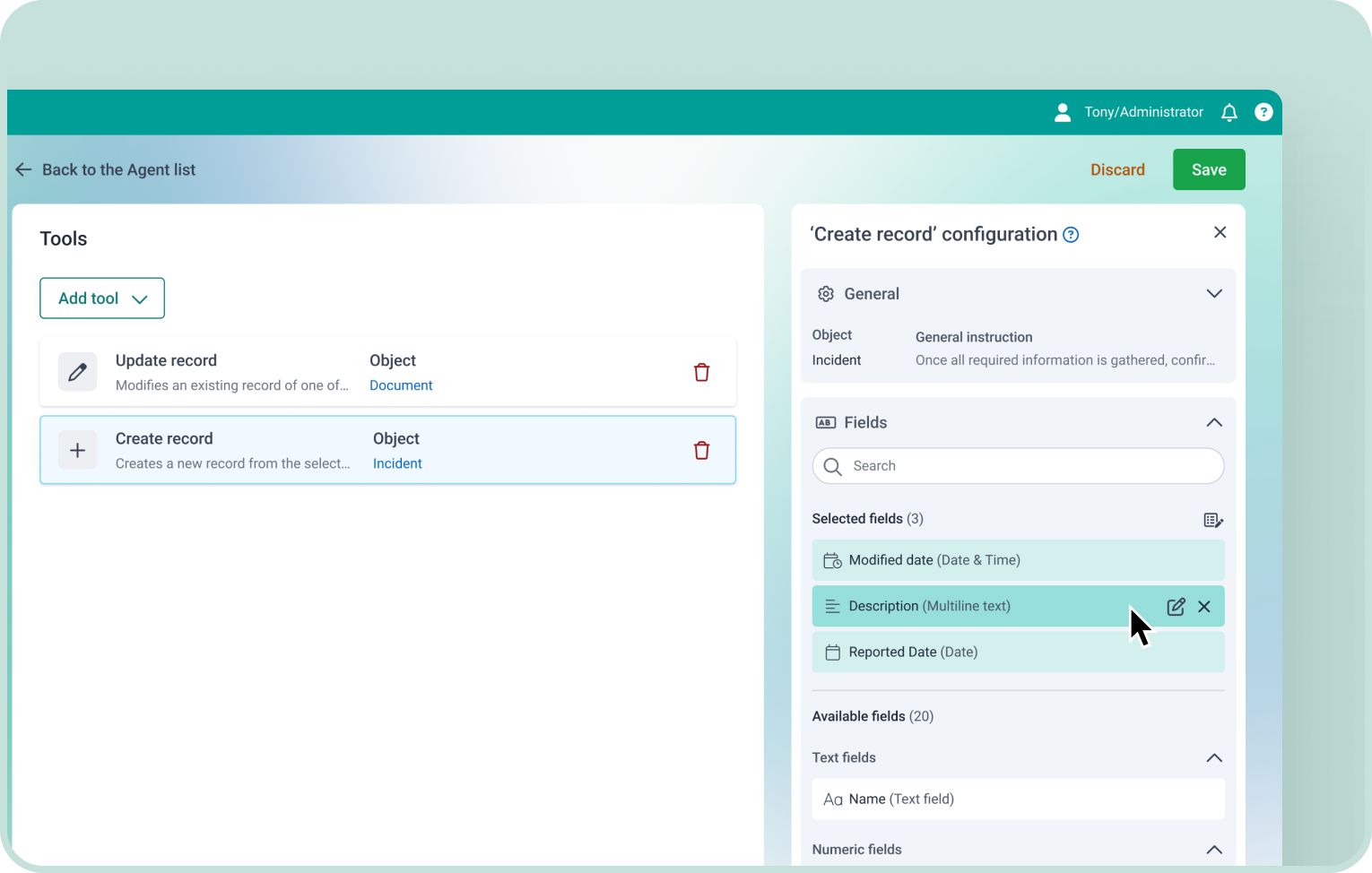The width and height of the screenshot is (1372, 873).
Task: Click the back arrow icon
Action: (23, 169)
